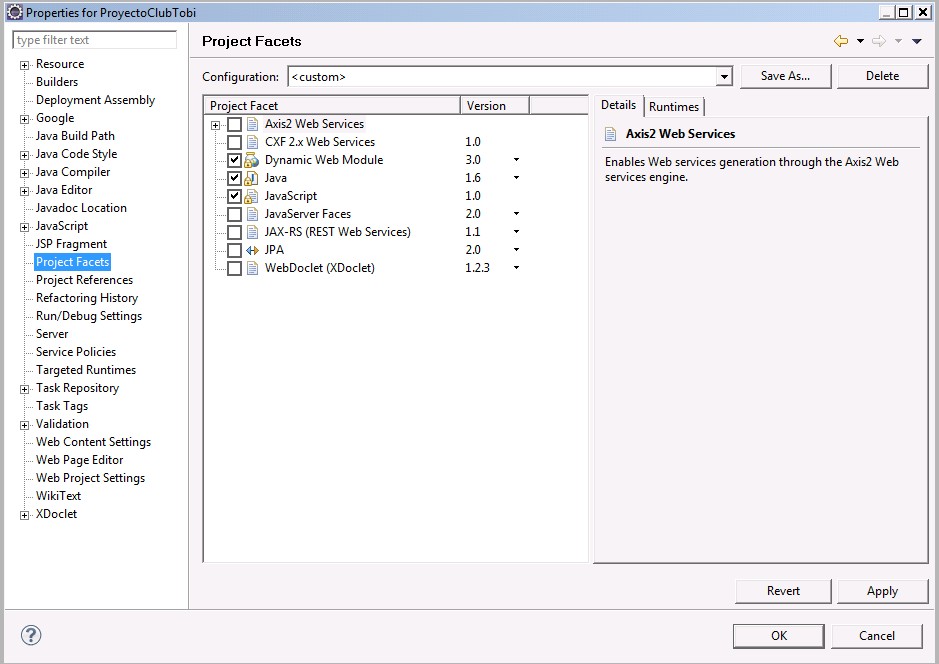
Task: Check the JPA facet checkbox
Action: tap(234, 250)
